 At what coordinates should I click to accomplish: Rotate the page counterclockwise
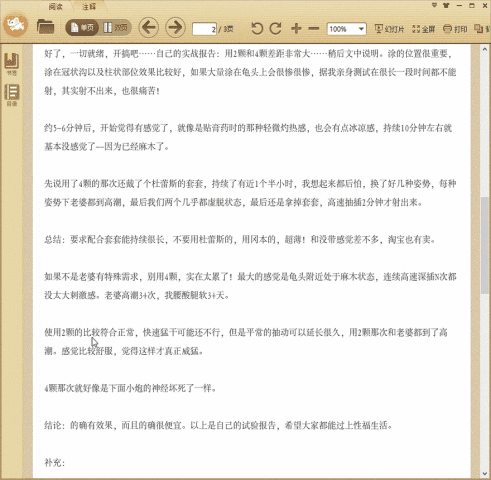(x=257, y=28)
